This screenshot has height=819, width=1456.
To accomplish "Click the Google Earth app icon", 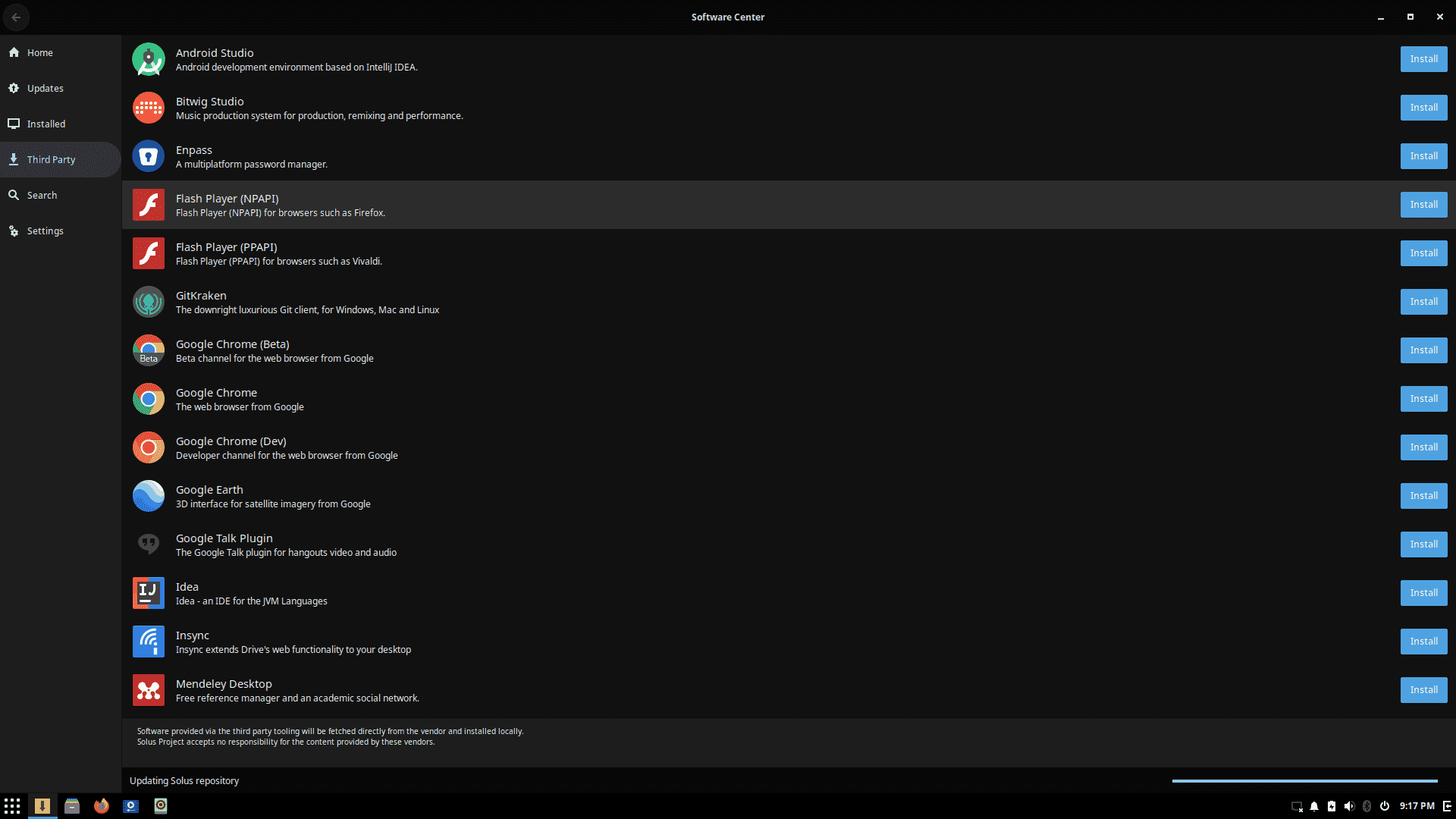I will tap(149, 496).
